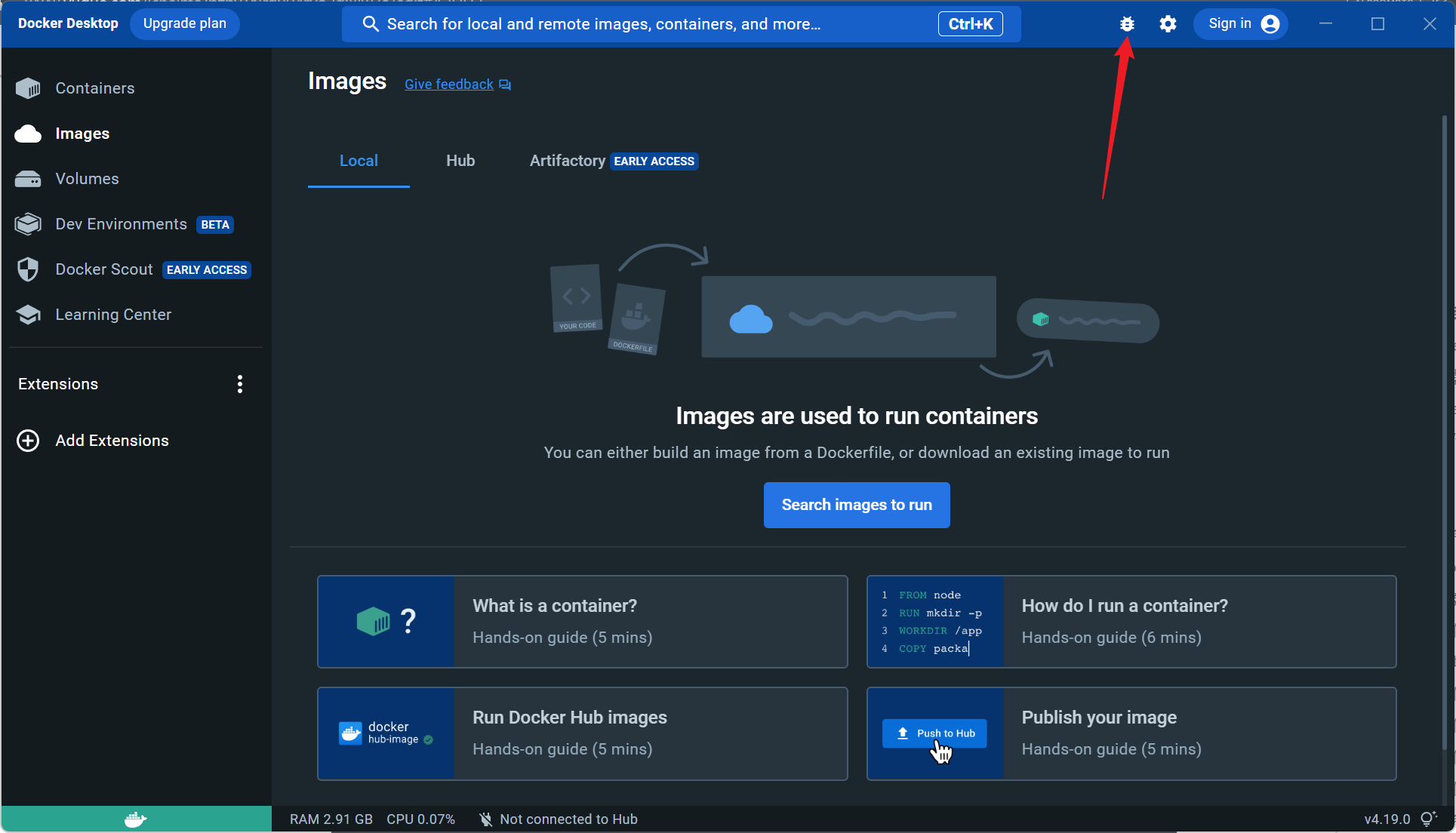The width and height of the screenshot is (1456, 833).
Task: Click Search images to run button
Action: [x=857, y=505]
